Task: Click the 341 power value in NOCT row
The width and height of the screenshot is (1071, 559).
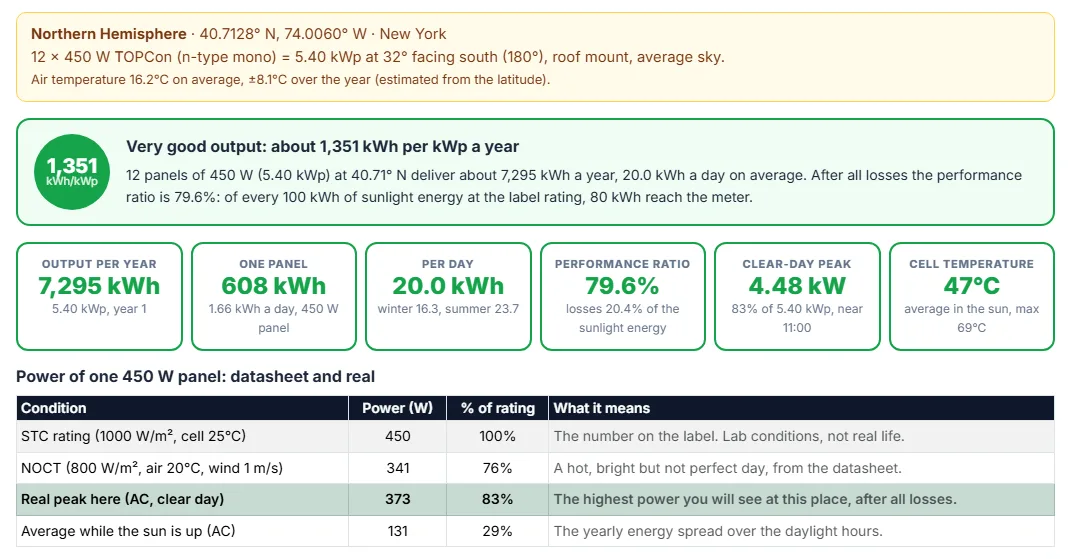Action: pos(398,468)
